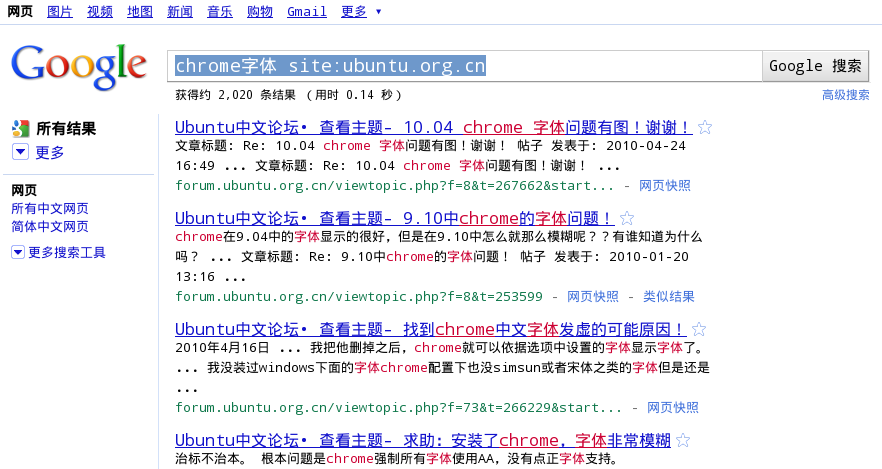Viewport: 882px width, 469px height.
Task: Star the '找到chrome中文字体发虚的可能原因' result
Action: (x=699, y=329)
